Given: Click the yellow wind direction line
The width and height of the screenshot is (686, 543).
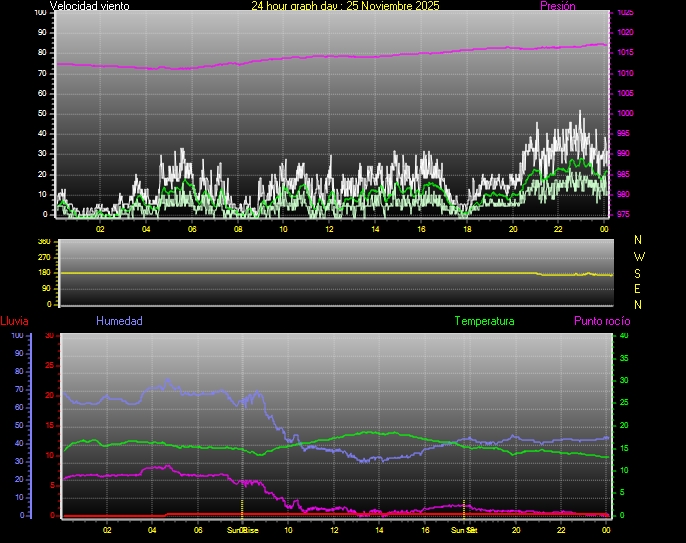Looking at the screenshot, I should point(300,273).
